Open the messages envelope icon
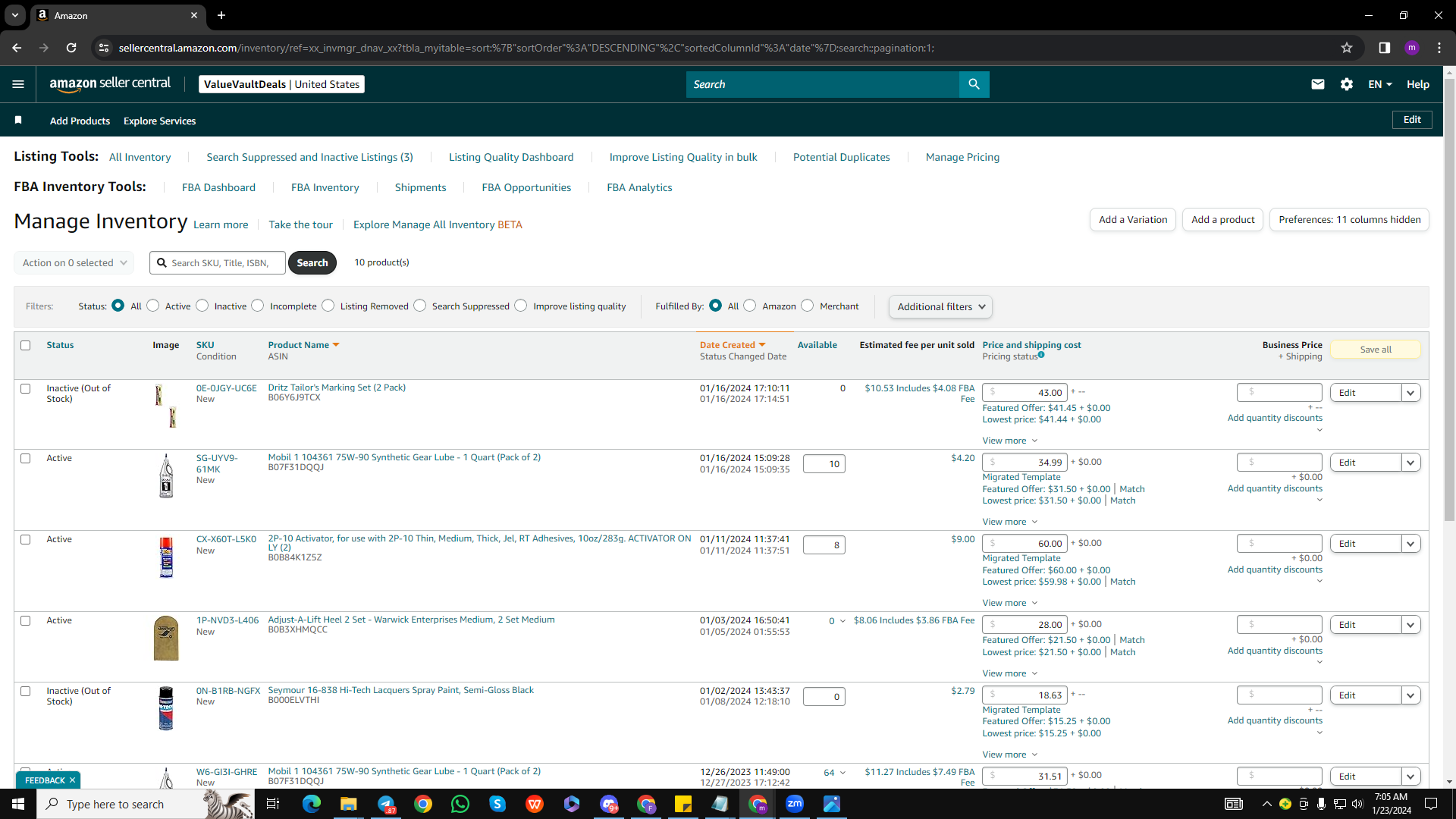This screenshot has width=1456, height=819. [1318, 84]
